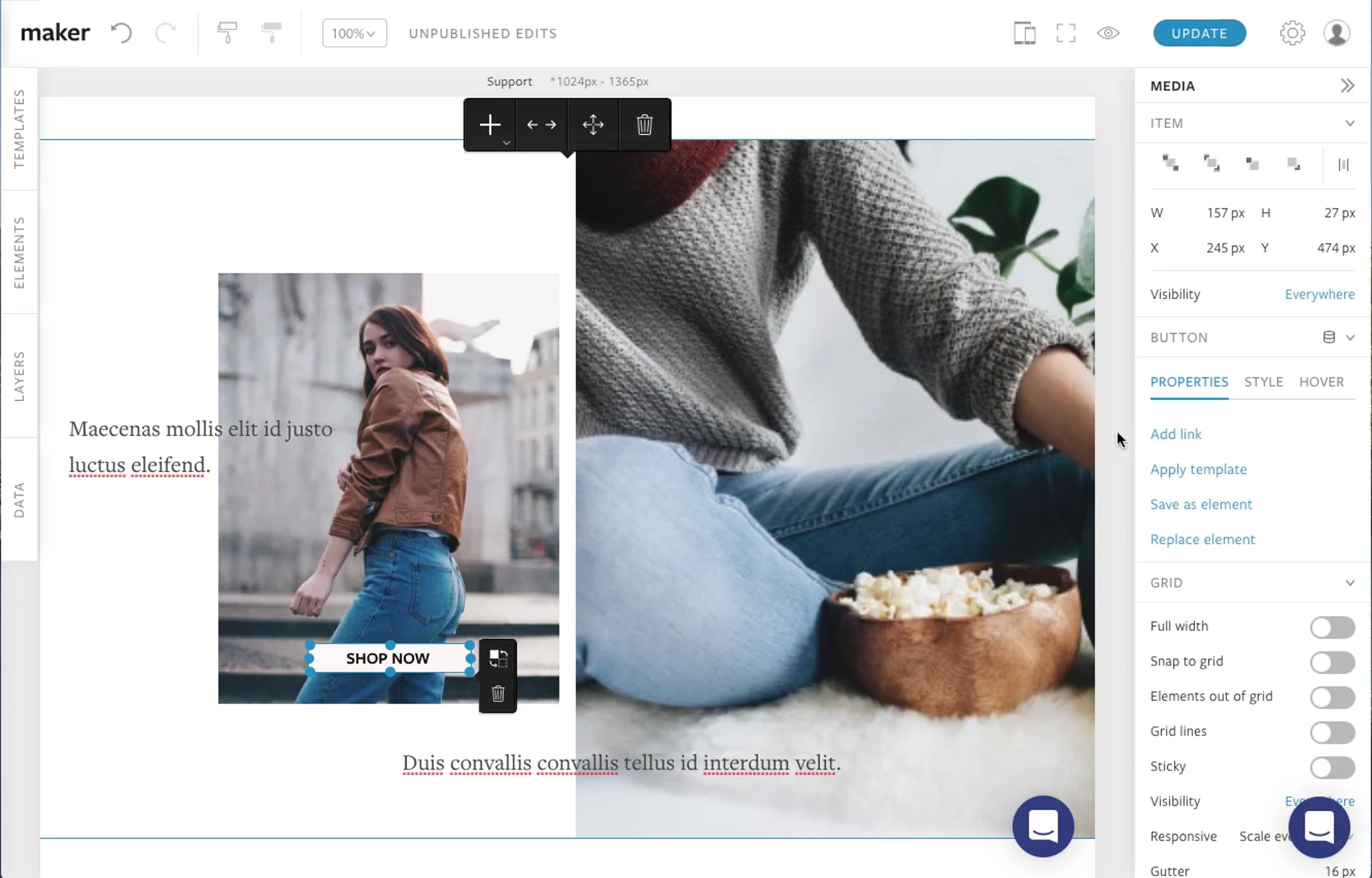The image size is (1372, 878).
Task: Collapse the GRID section chevron
Action: coord(1350,583)
